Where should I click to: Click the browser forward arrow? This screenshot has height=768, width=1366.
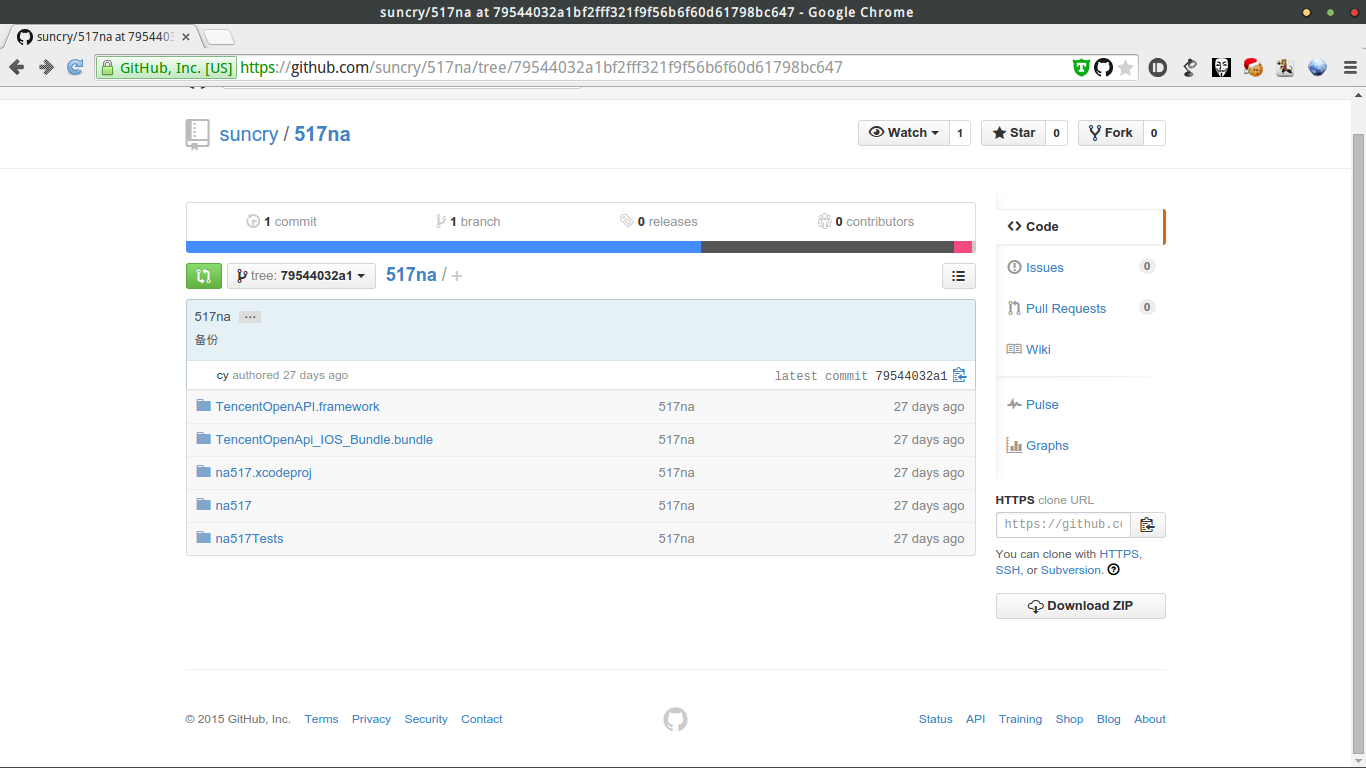point(46,67)
